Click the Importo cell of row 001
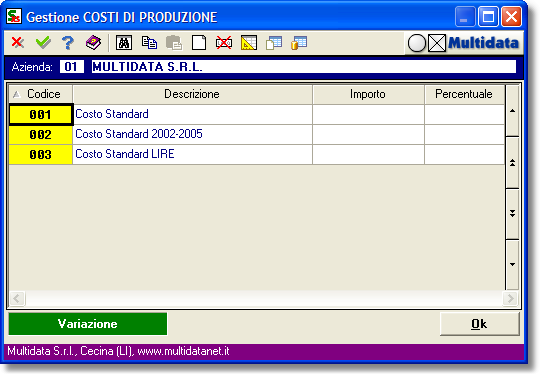 coord(368,114)
